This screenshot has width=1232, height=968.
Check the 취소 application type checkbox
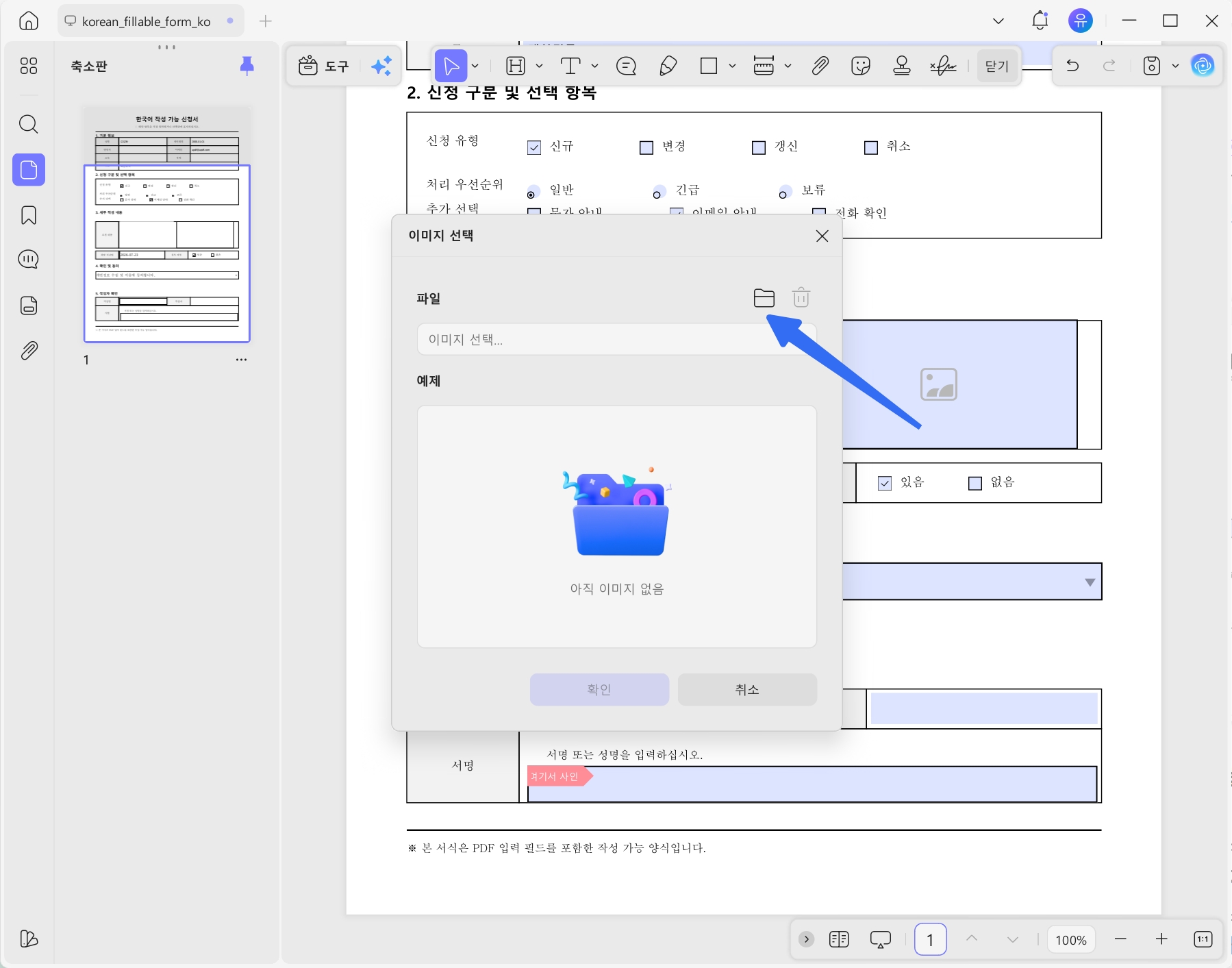tap(871, 147)
